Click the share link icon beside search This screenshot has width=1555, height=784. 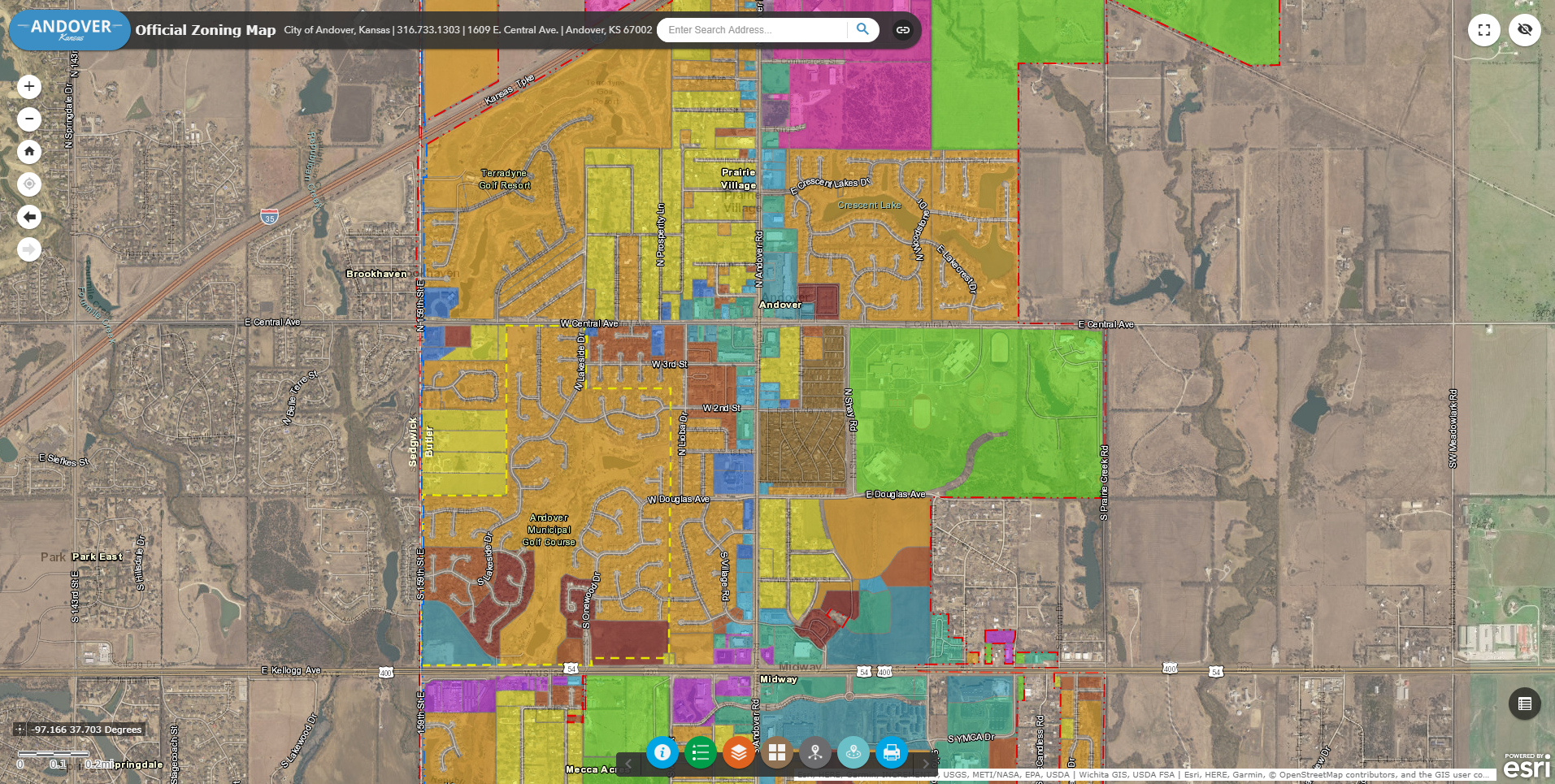901,29
